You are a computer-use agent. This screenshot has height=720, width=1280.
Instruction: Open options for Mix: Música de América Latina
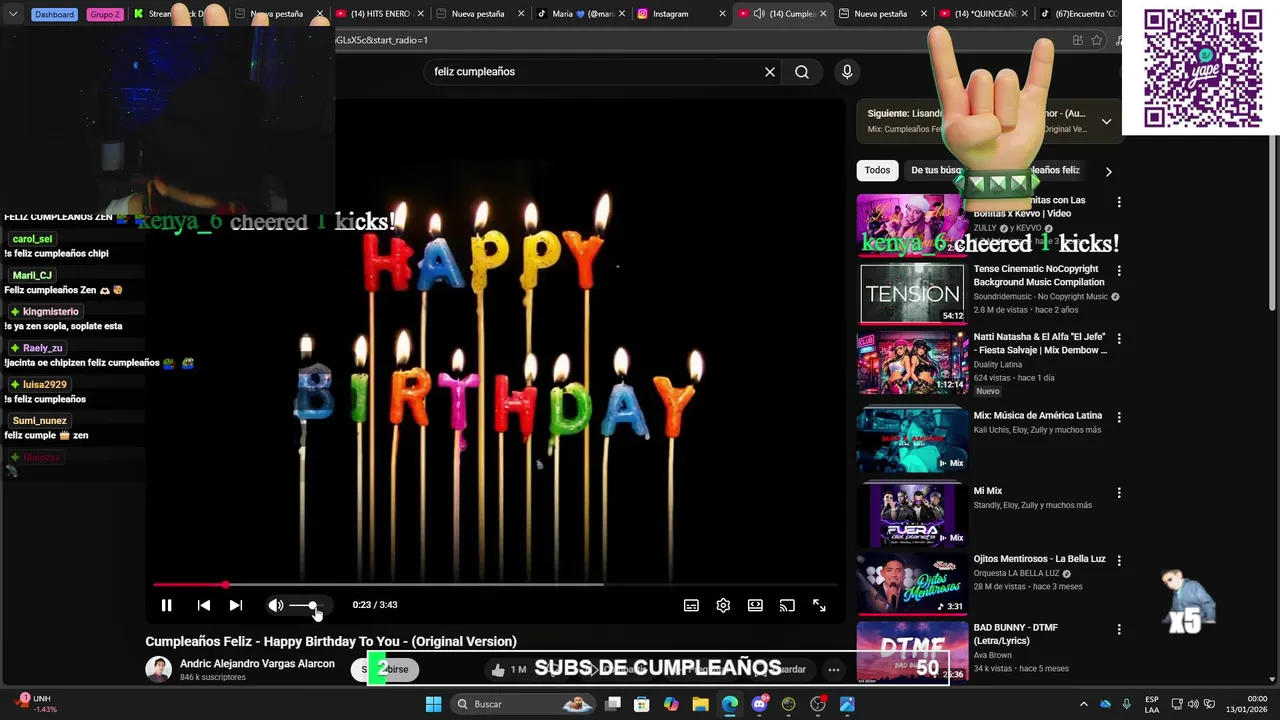coord(1119,417)
